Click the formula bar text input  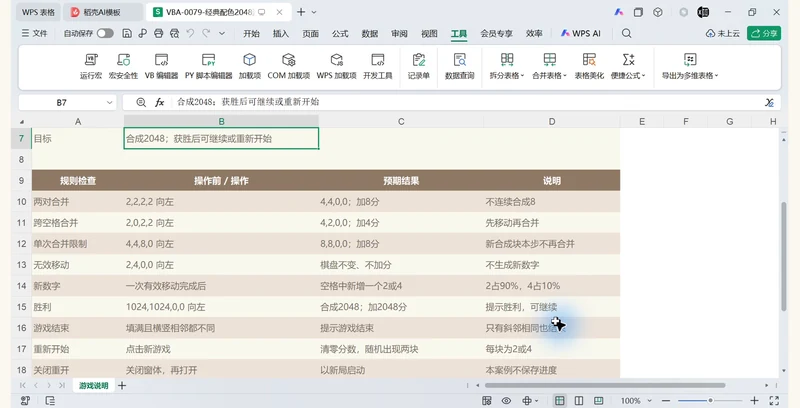(467, 103)
